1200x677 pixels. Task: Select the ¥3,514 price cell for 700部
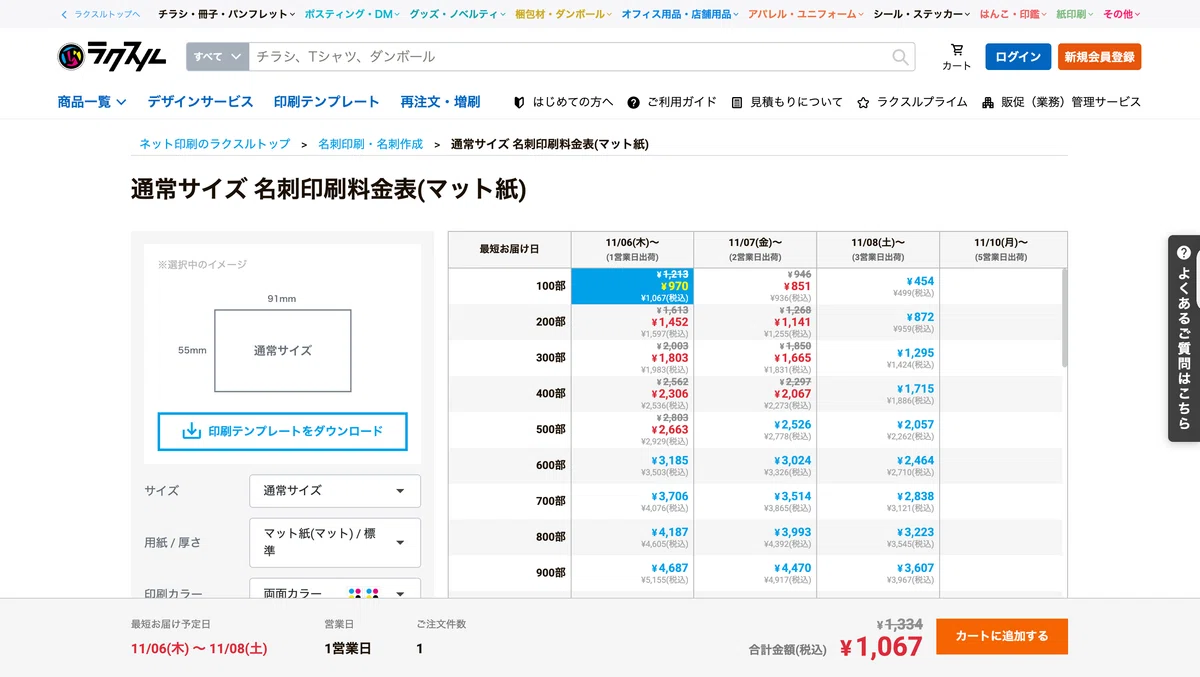(755, 502)
